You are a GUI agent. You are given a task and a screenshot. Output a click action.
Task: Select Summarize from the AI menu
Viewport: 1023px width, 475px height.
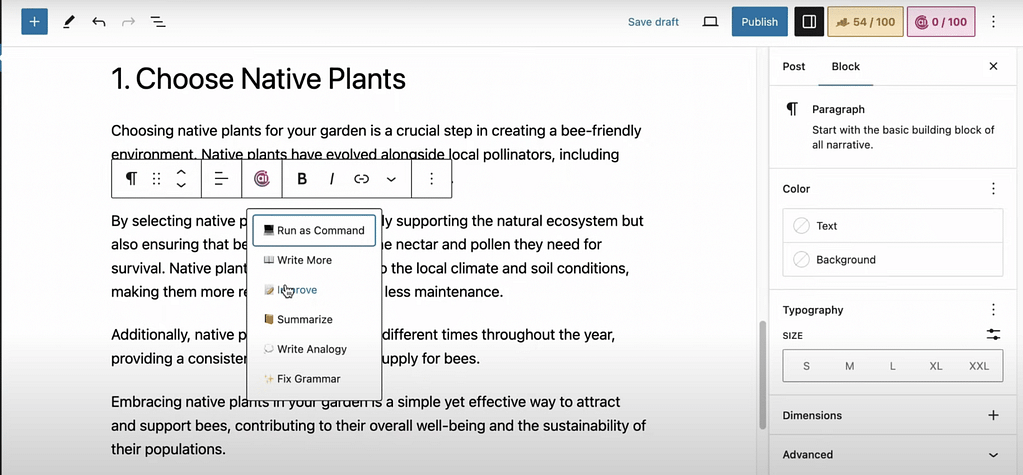pyautogui.click(x=304, y=319)
